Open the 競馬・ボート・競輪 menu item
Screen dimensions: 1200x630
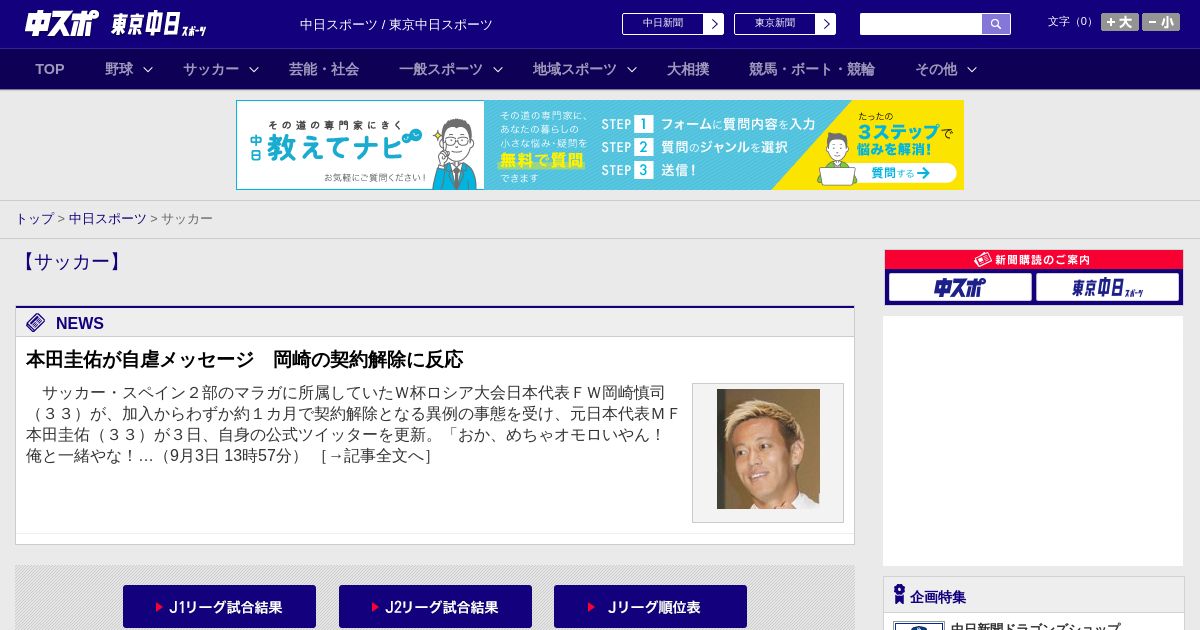click(x=812, y=69)
